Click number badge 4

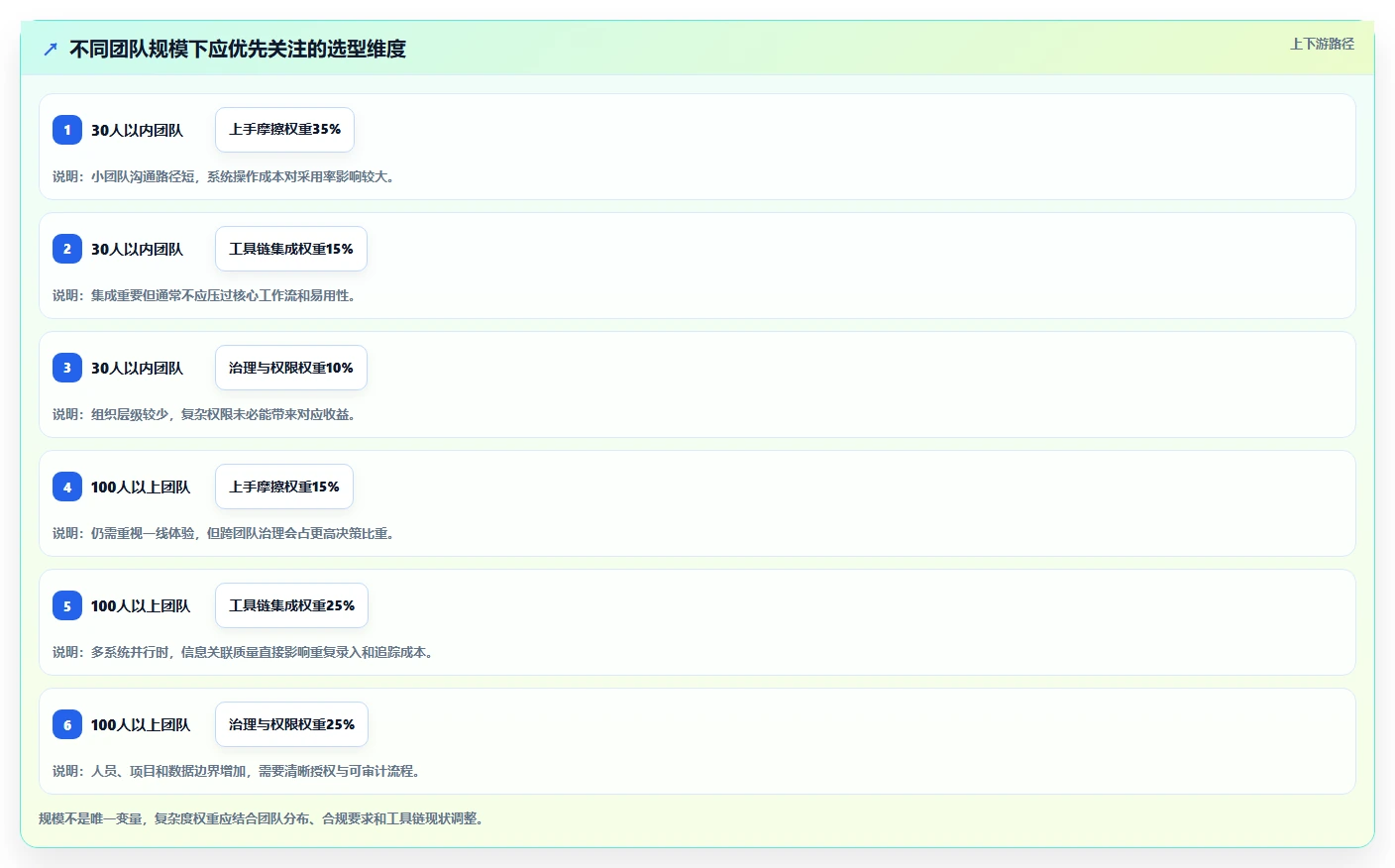click(67, 487)
